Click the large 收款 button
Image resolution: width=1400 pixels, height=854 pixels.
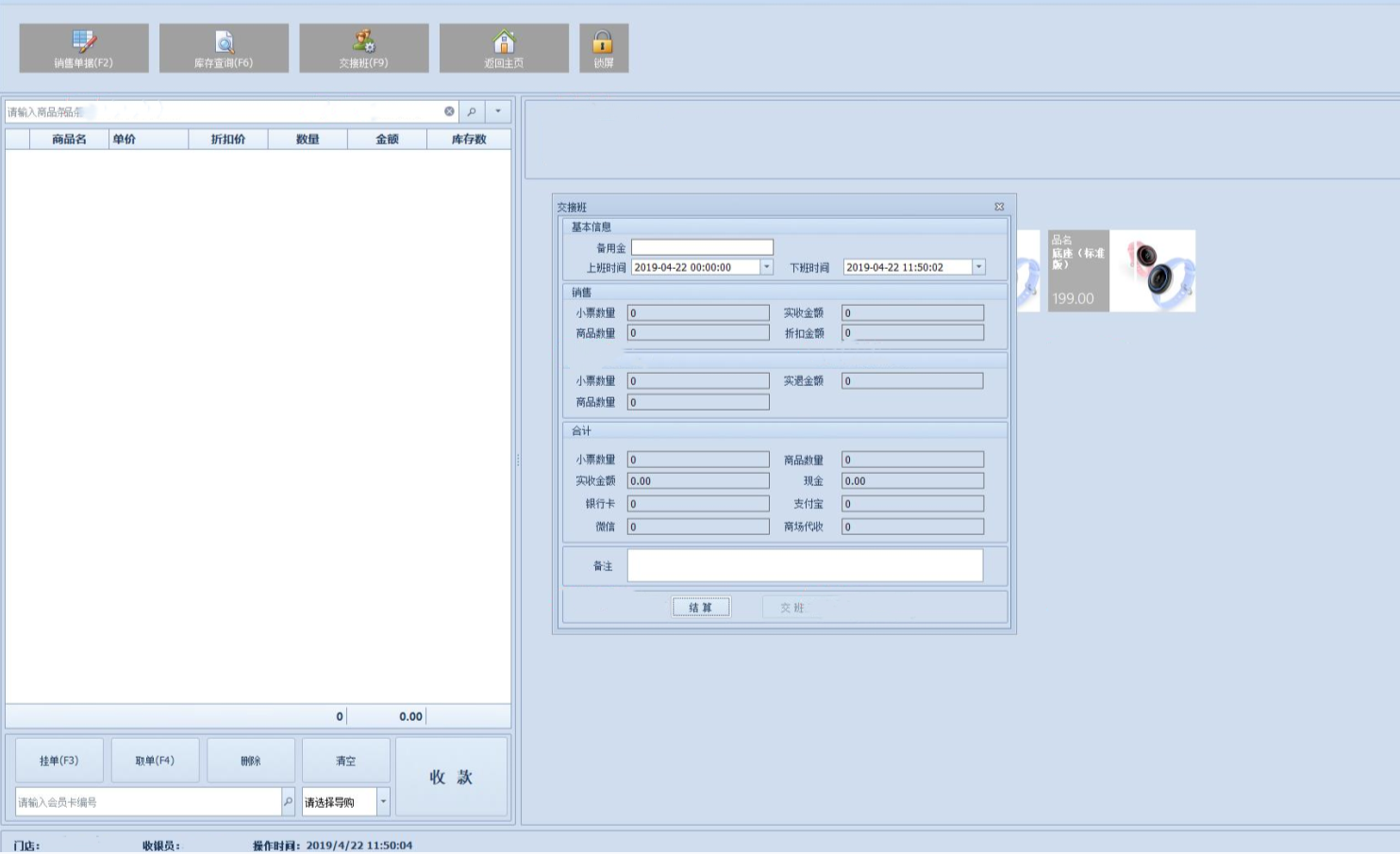tap(451, 778)
